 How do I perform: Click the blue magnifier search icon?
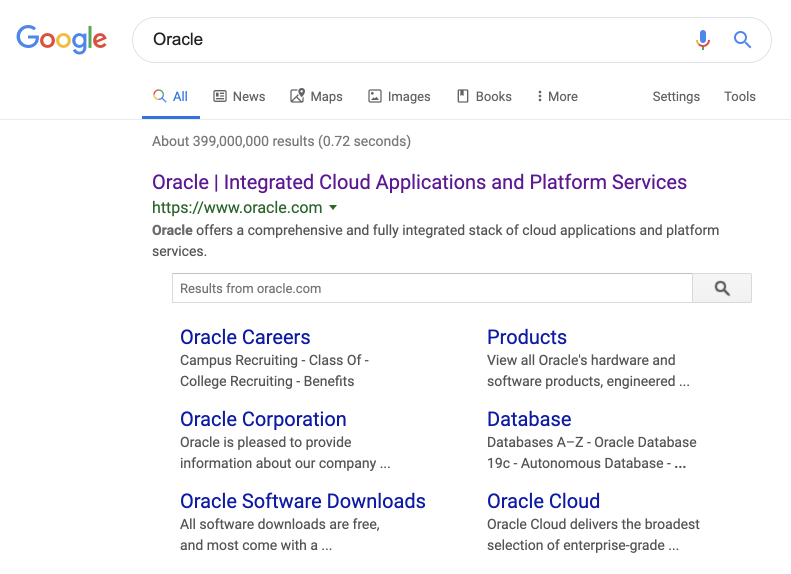coord(742,40)
